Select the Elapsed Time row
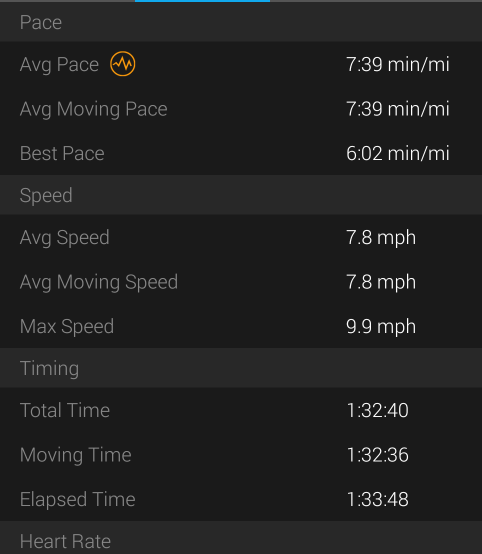This screenshot has height=554, width=482. 241,499
